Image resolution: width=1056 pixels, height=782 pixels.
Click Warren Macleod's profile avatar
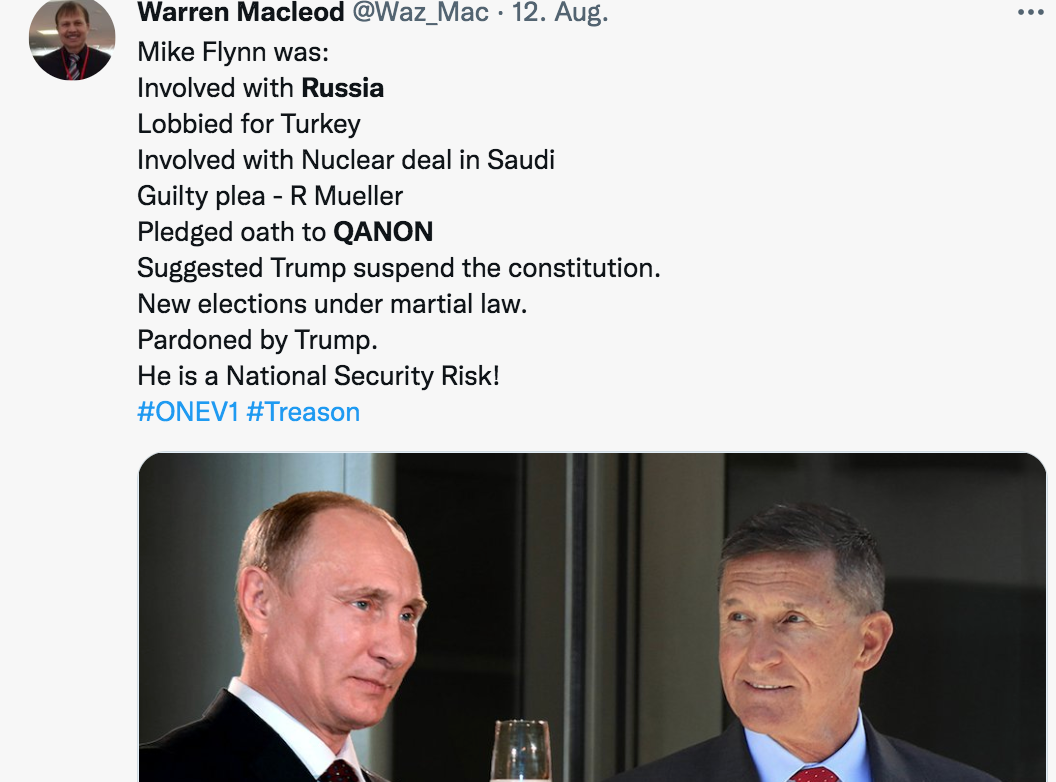click(x=71, y=40)
